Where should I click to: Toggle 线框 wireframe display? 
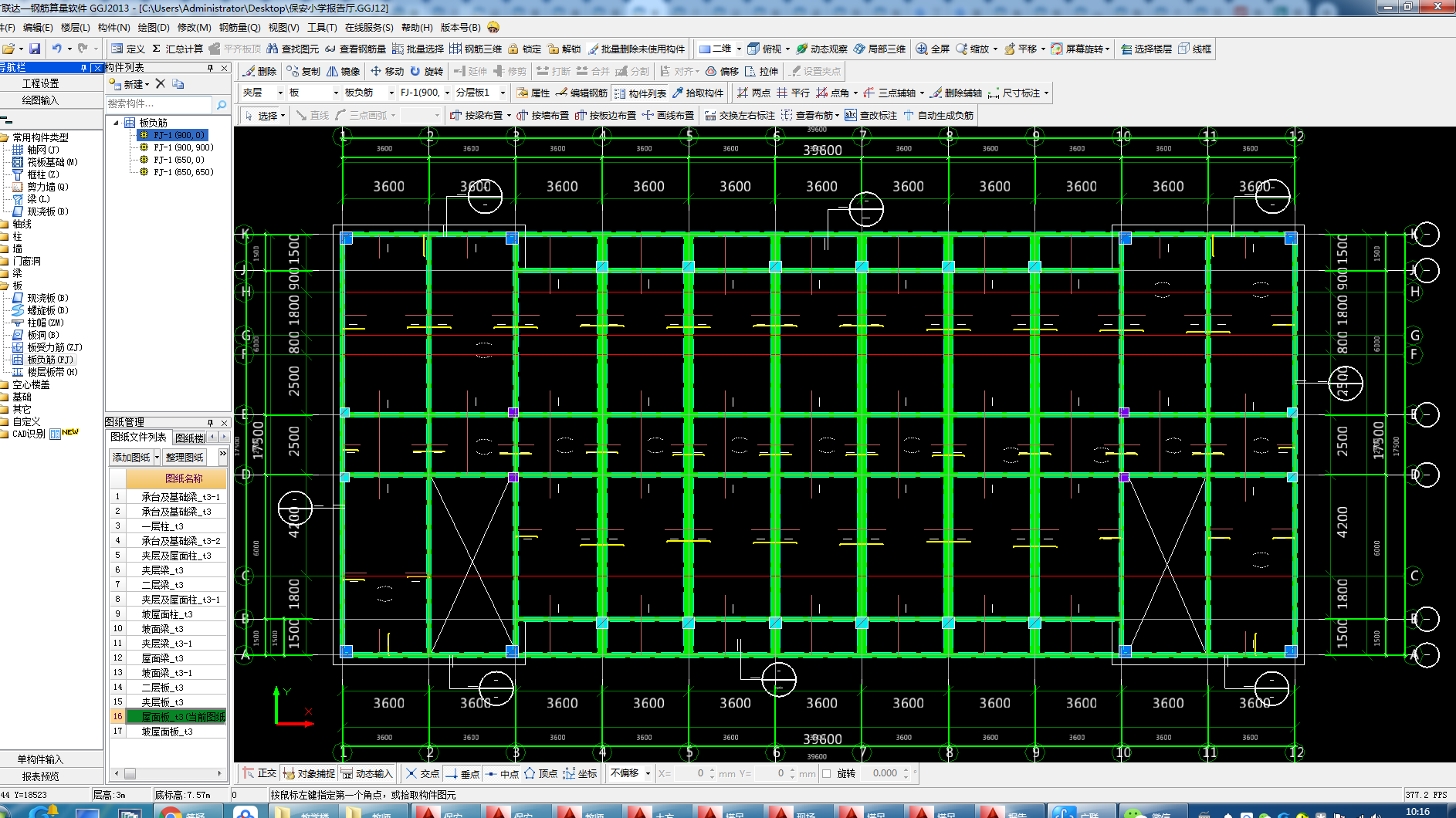coord(1194,49)
